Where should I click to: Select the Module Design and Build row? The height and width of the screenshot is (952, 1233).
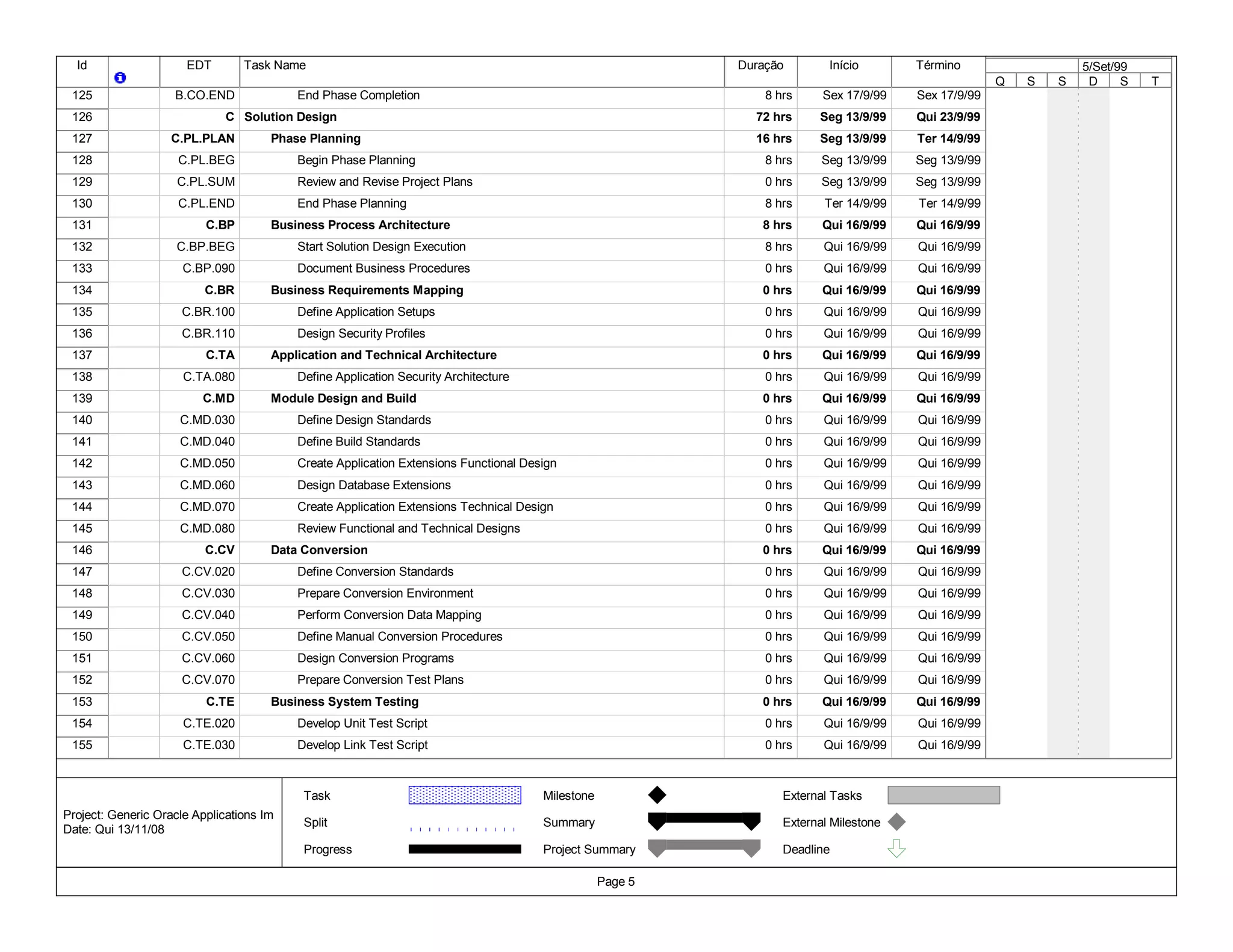click(x=343, y=398)
